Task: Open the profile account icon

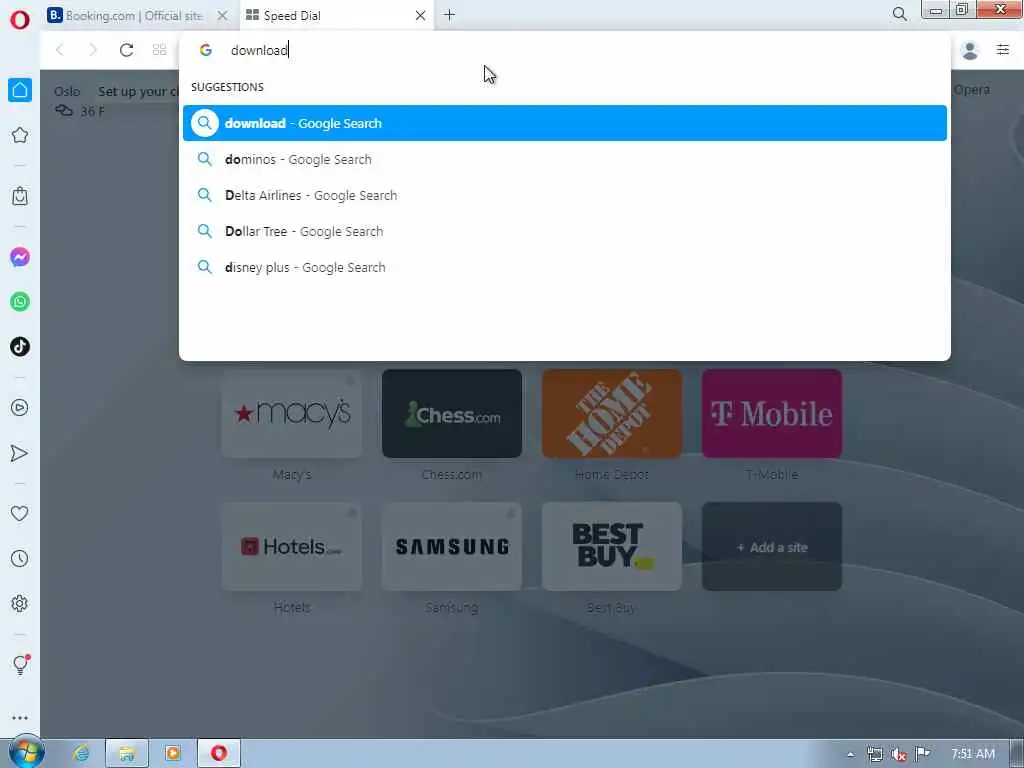Action: (970, 50)
